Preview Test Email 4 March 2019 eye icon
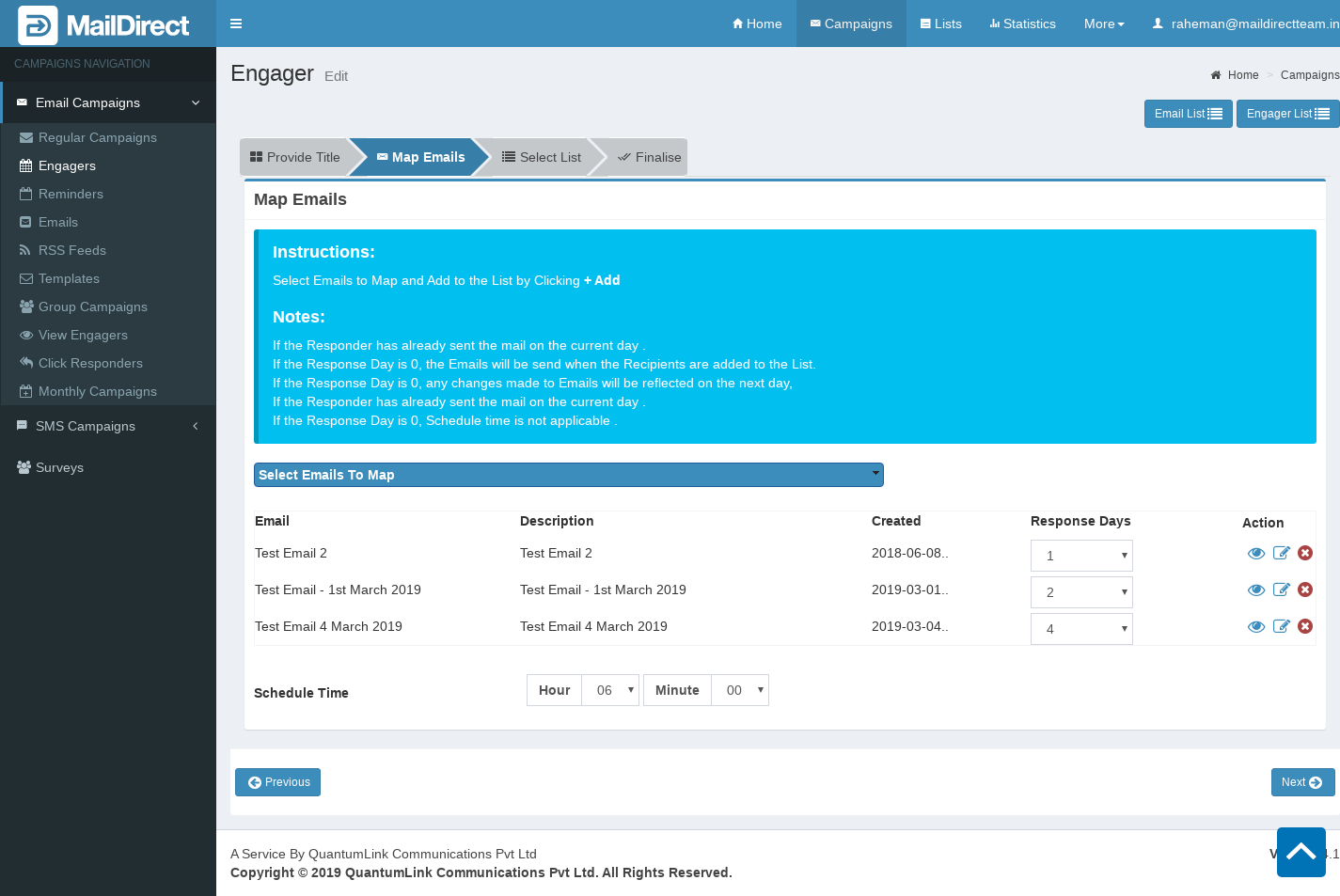 coord(1255,626)
